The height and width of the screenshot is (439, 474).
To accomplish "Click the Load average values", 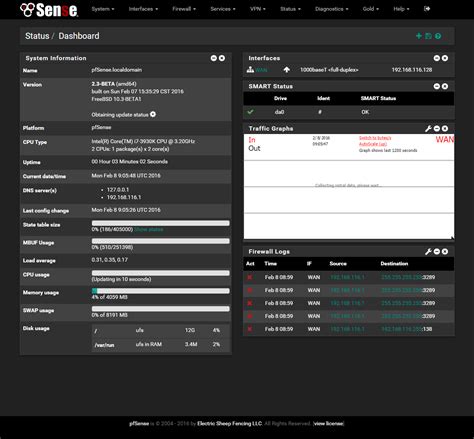I will point(110,260).
